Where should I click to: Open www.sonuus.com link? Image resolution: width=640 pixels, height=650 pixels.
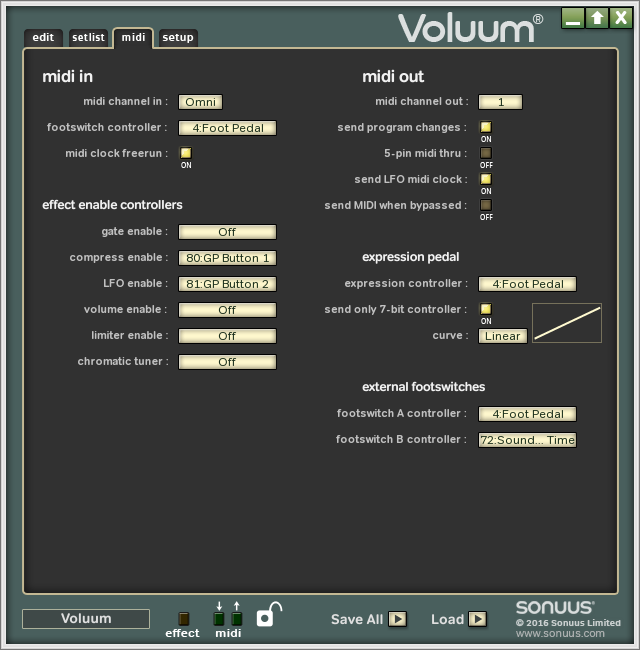560,633
